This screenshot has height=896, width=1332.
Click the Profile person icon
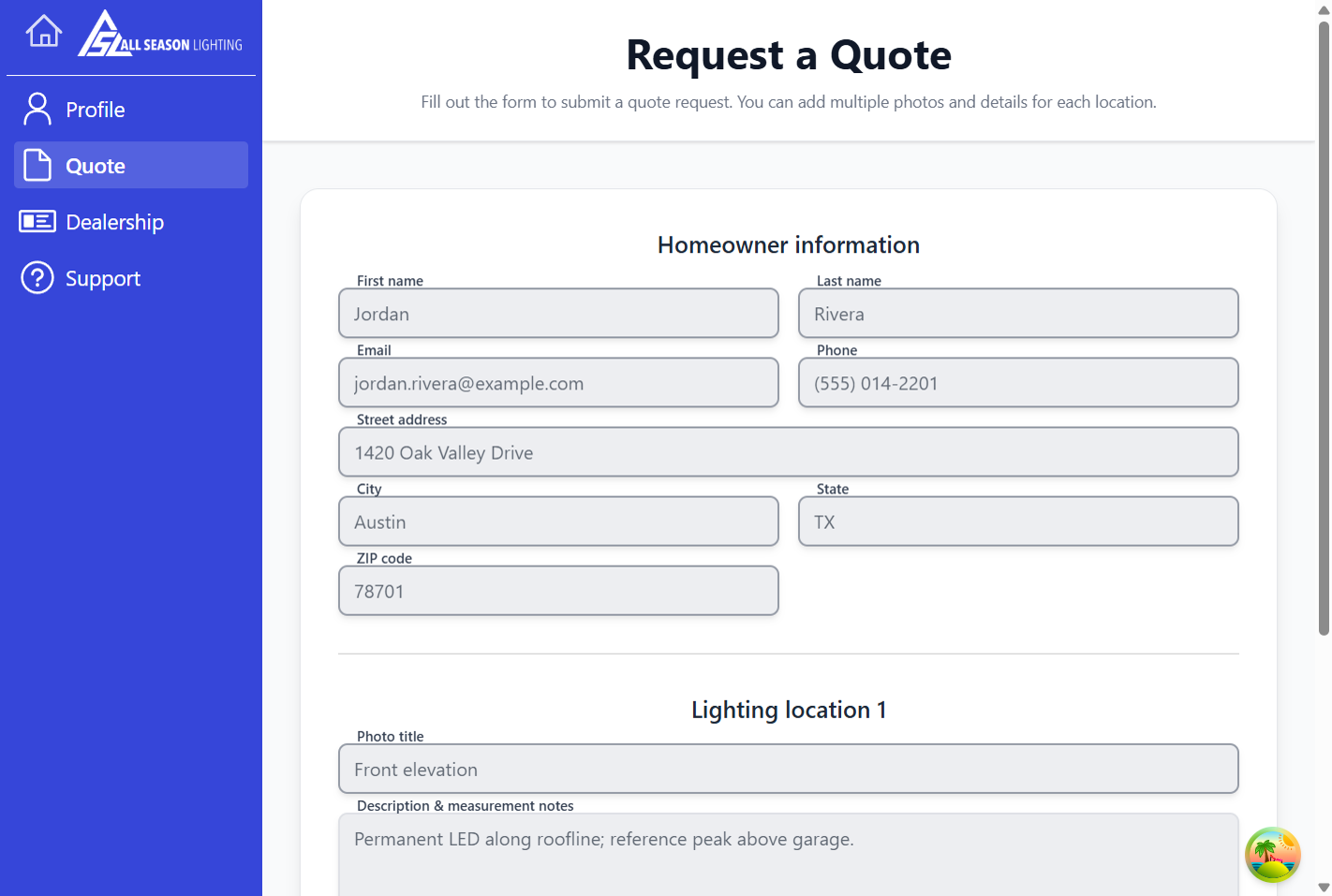click(x=37, y=110)
